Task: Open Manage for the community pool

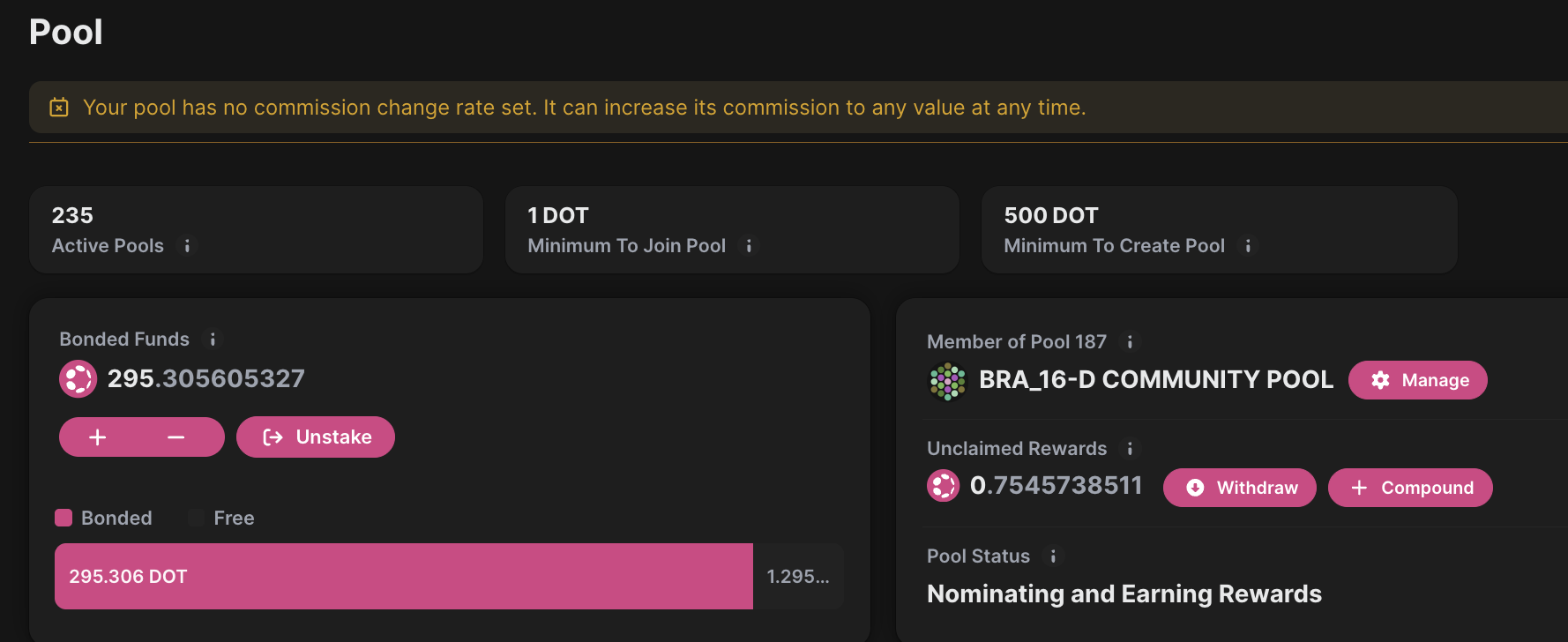Action: pyautogui.click(x=1417, y=380)
